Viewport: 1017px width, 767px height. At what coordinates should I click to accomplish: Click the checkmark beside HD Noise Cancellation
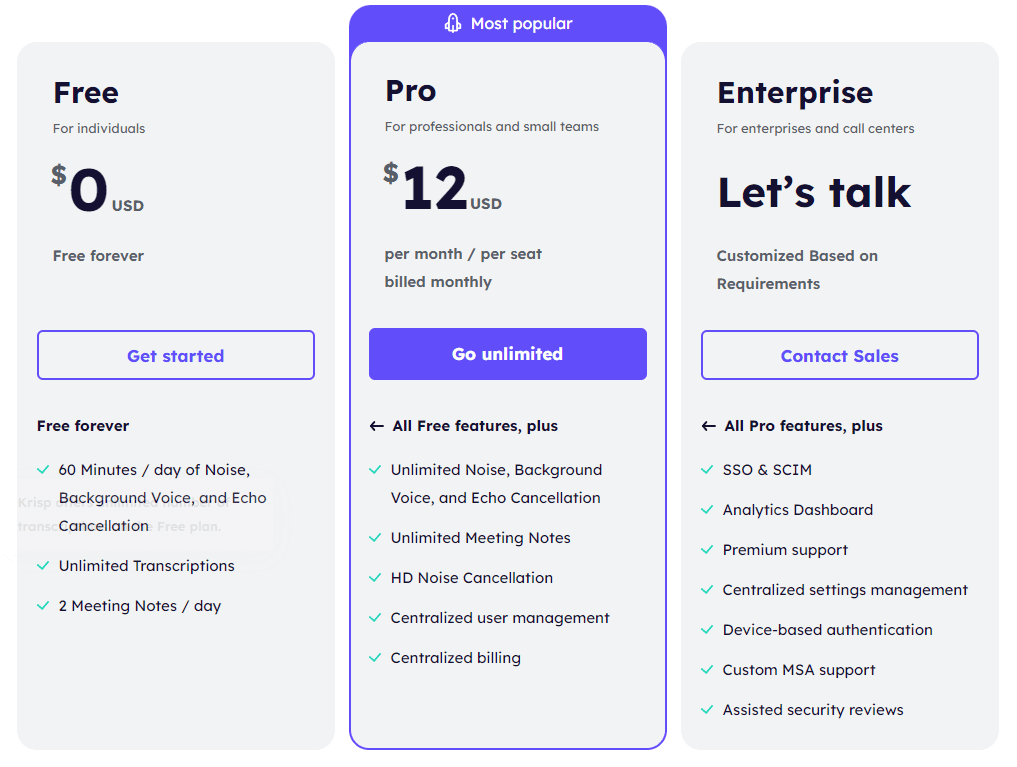375,578
